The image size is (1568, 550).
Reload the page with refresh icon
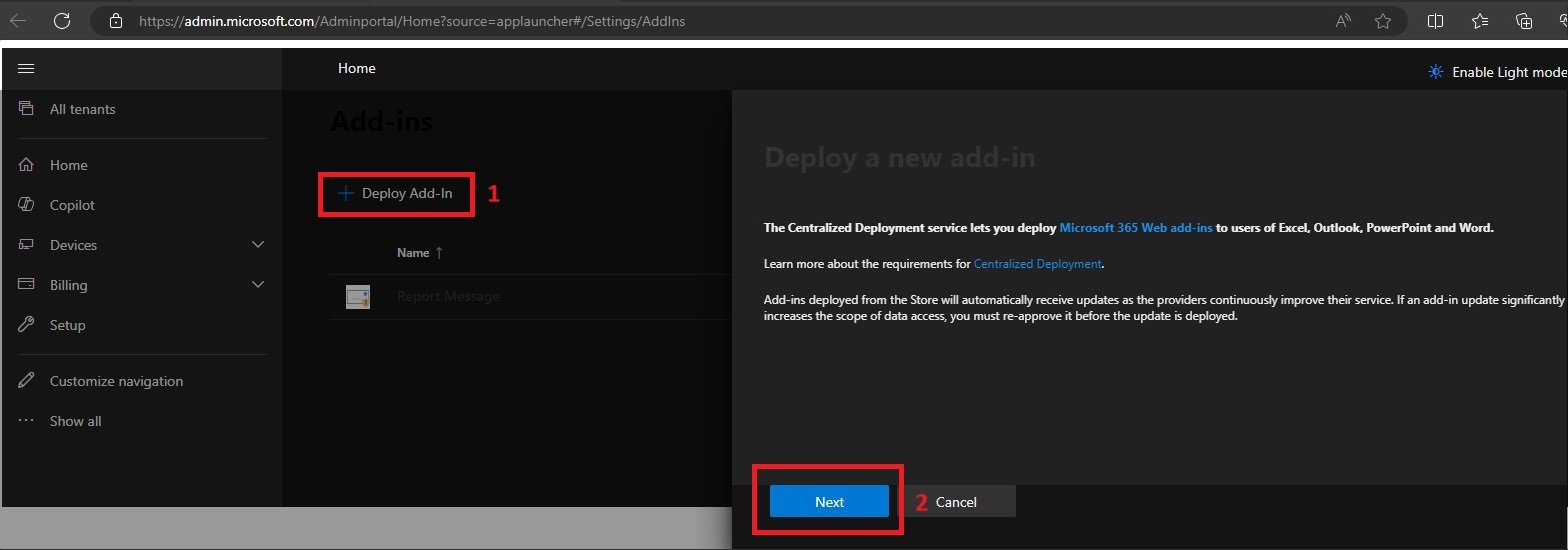click(62, 20)
